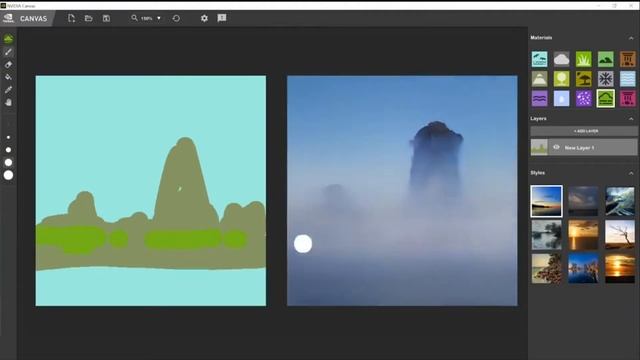Apply the selected blue sunset lake style
Screen dimensions: 640x360
click(x=547, y=201)
